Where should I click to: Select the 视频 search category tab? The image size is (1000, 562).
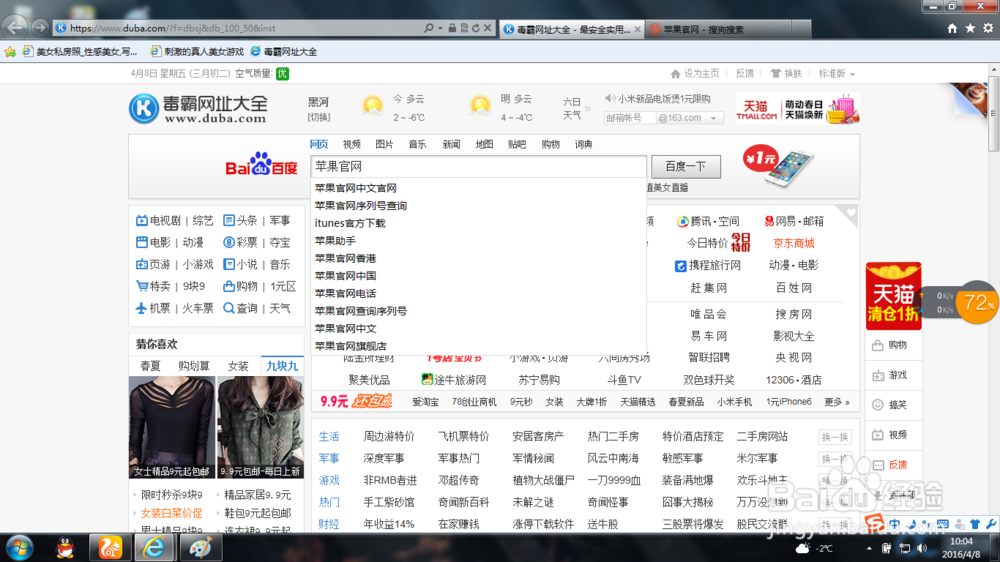351,145
